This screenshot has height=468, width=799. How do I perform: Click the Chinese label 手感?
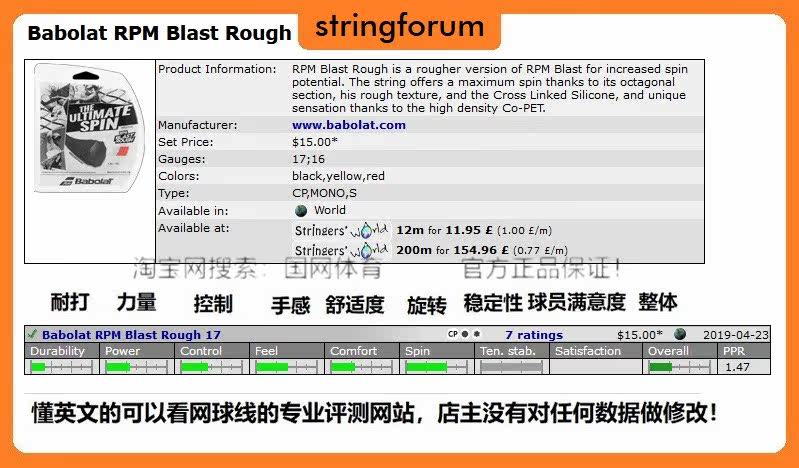290,306
